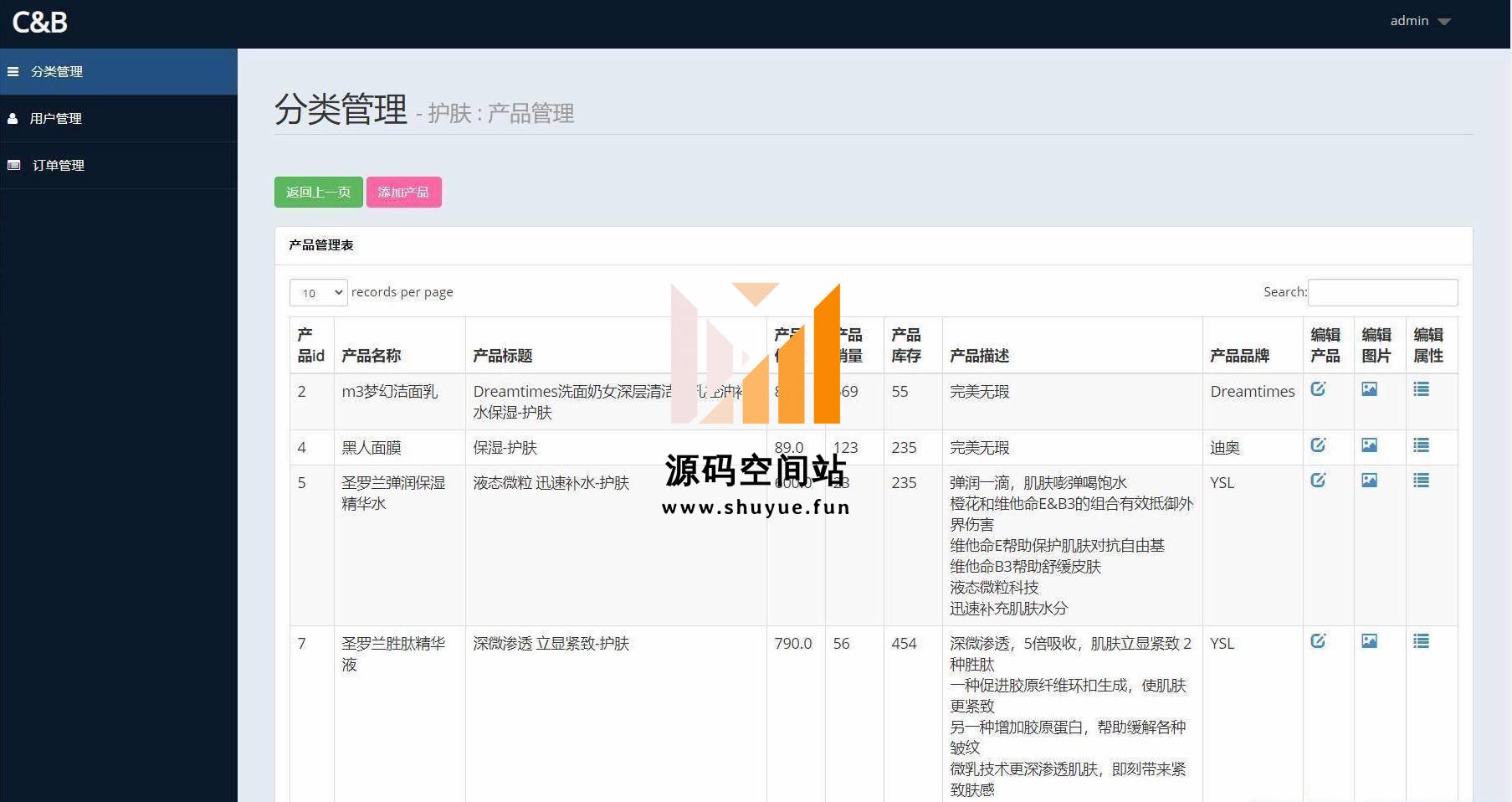Edit attributes of 圣罗兰弹润保湿精华水 row
The image size is (1512, 802).
[x=1421, y=481]
